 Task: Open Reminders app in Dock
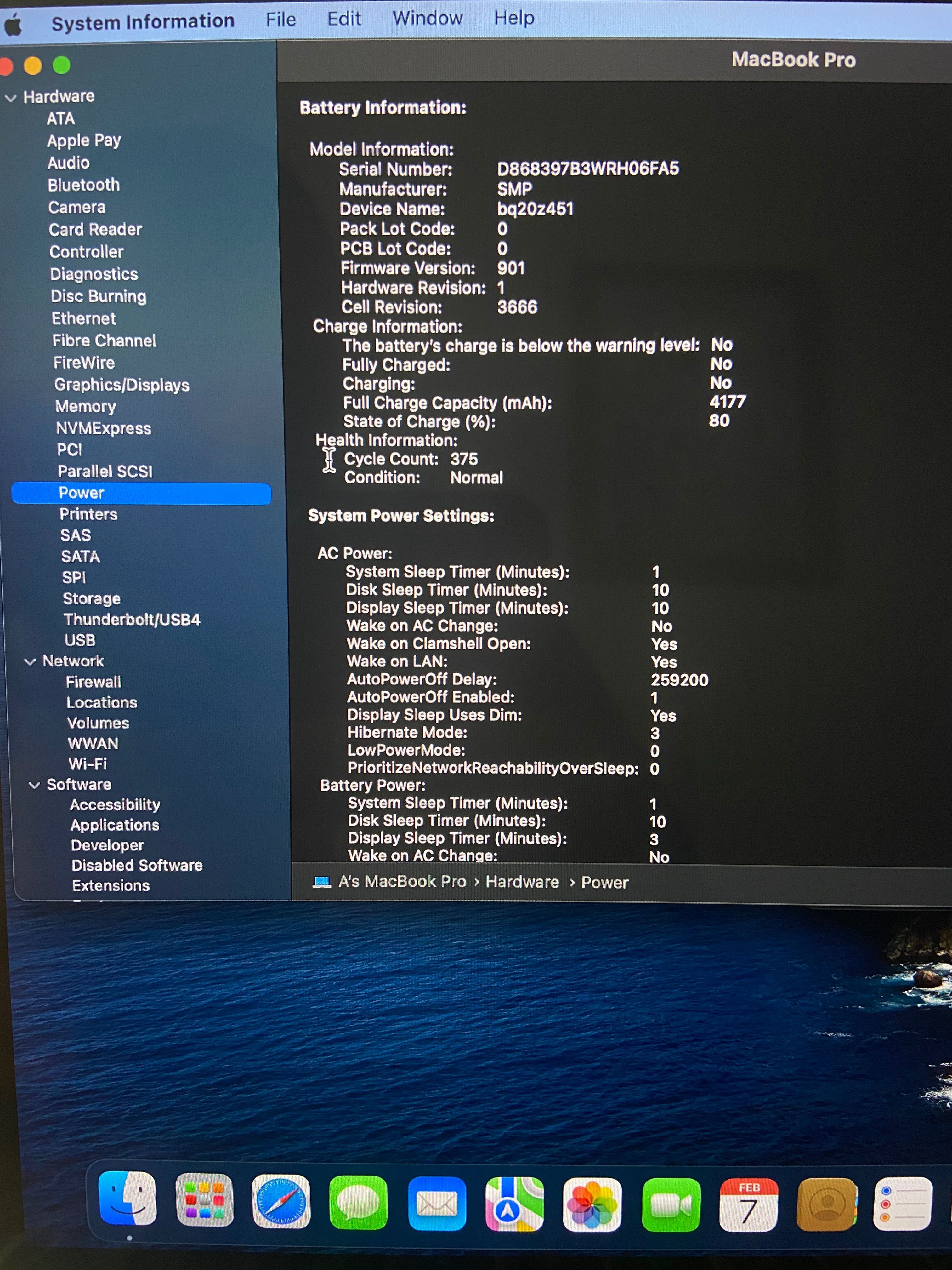[x=903, y=1204]
